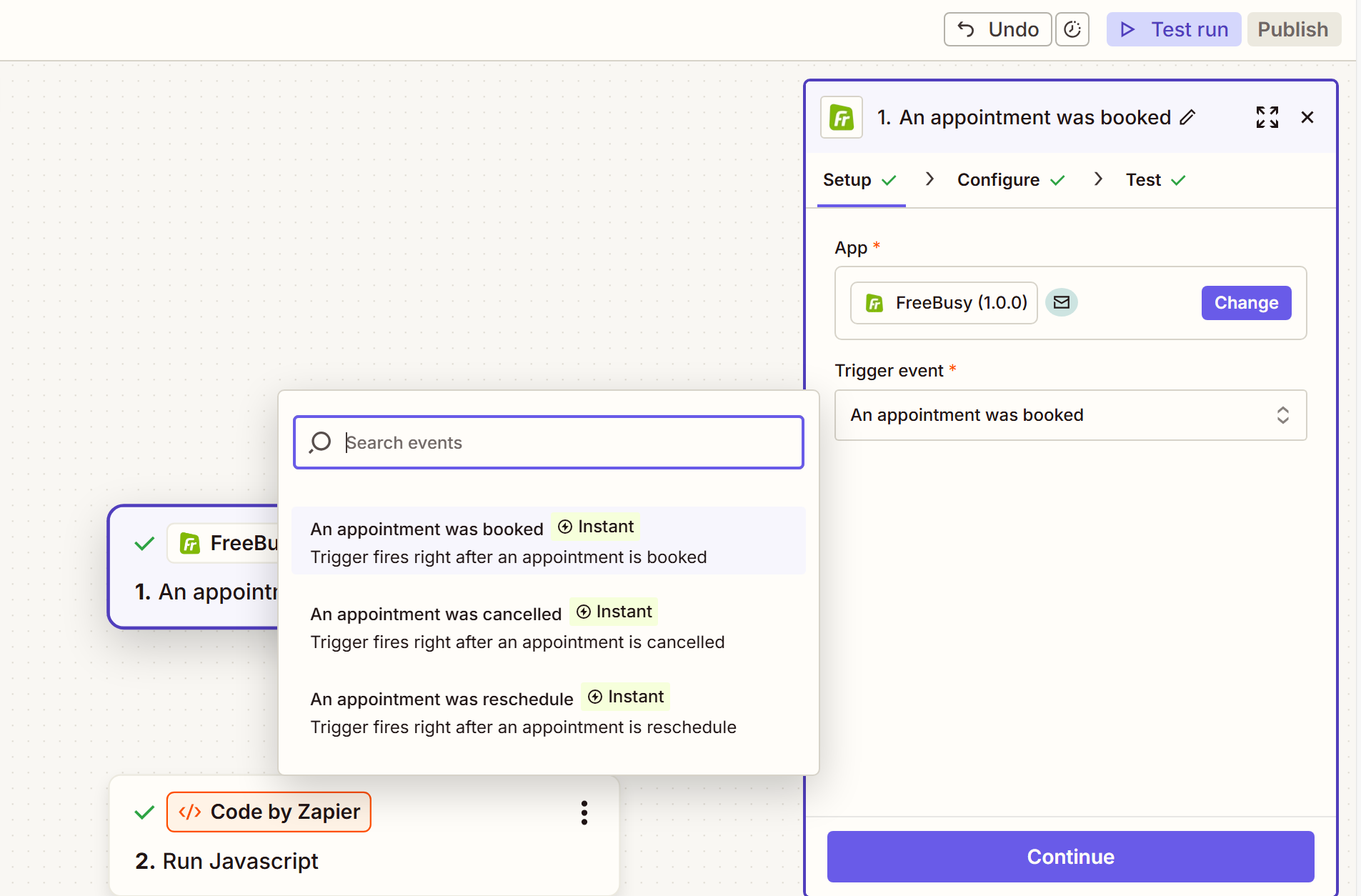Open the Trigger event dropdown

point(1070,415)
